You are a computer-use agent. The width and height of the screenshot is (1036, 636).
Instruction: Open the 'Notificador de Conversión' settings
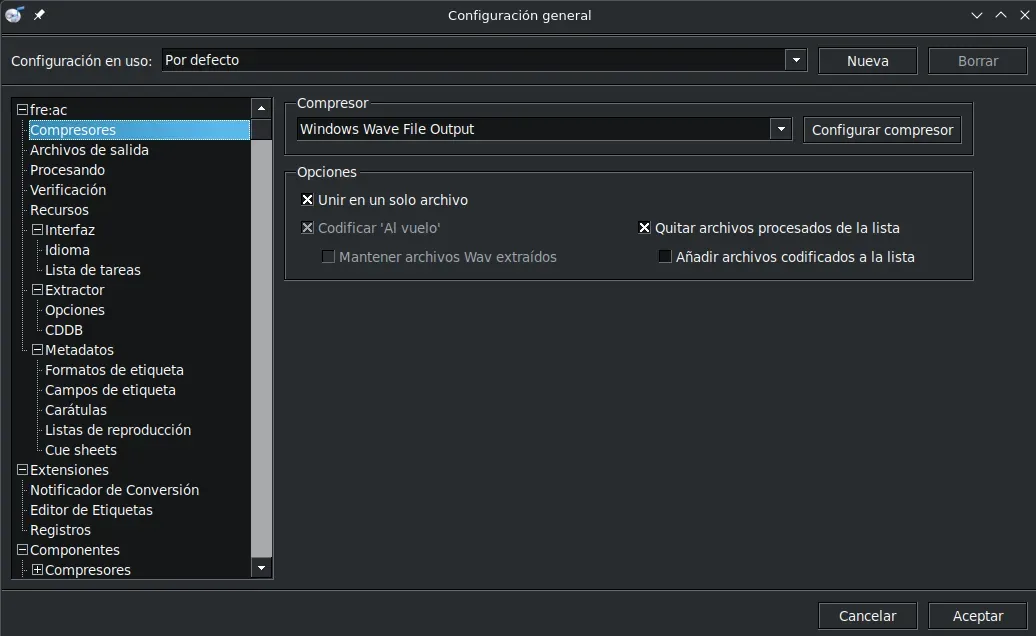coord(114,489)
